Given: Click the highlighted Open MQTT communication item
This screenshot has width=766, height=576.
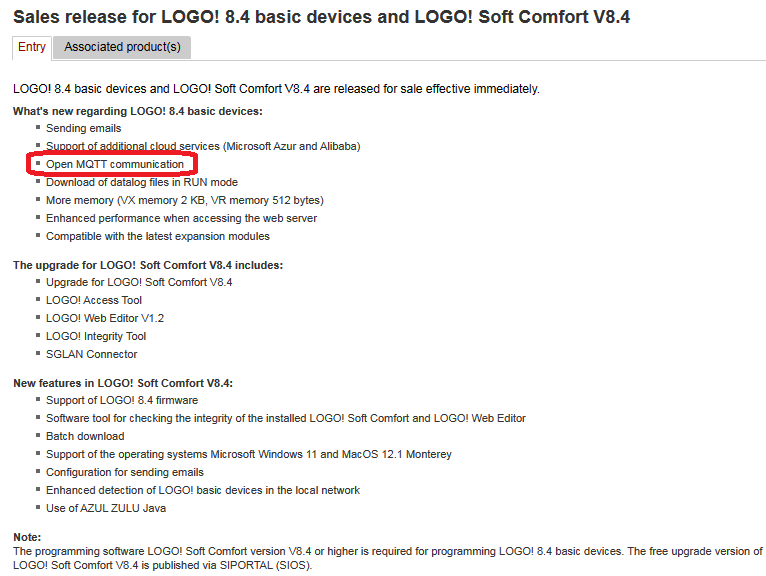Looking at the screenshot, I should [x=115, y=164].
